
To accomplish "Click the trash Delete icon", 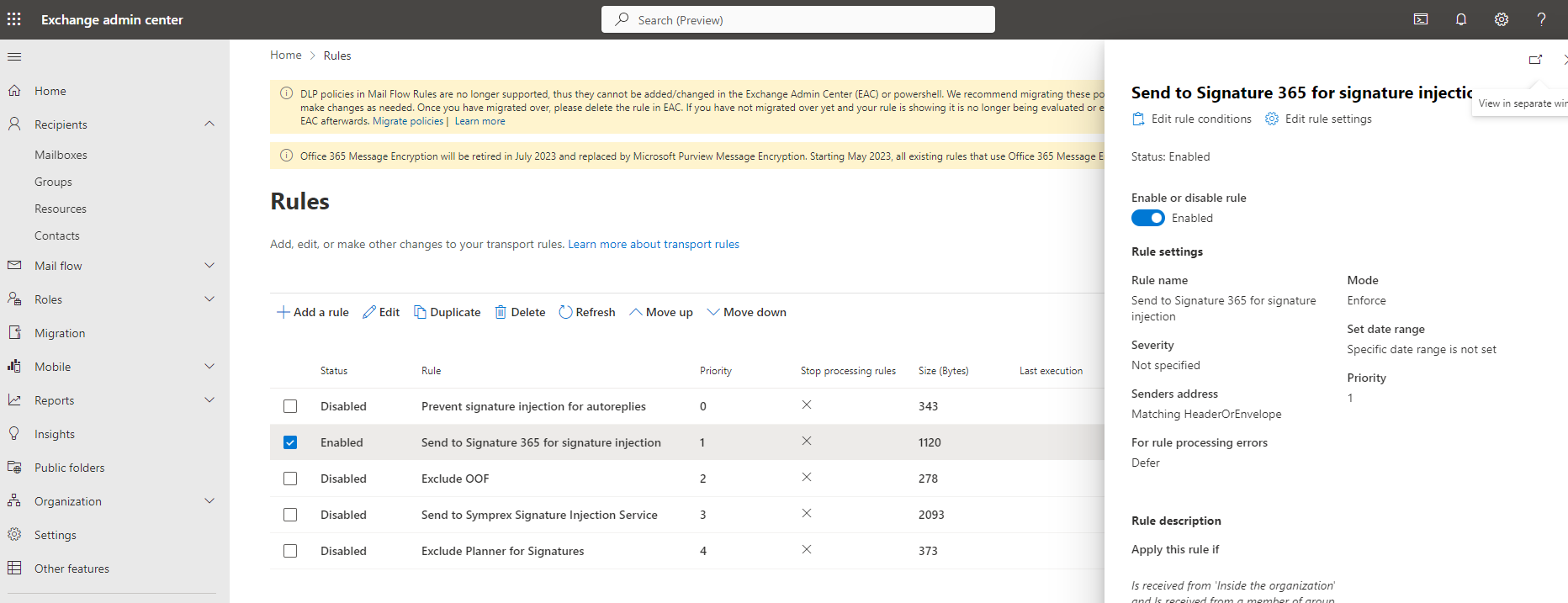I will pyautogui.click(x=501, y=312).
